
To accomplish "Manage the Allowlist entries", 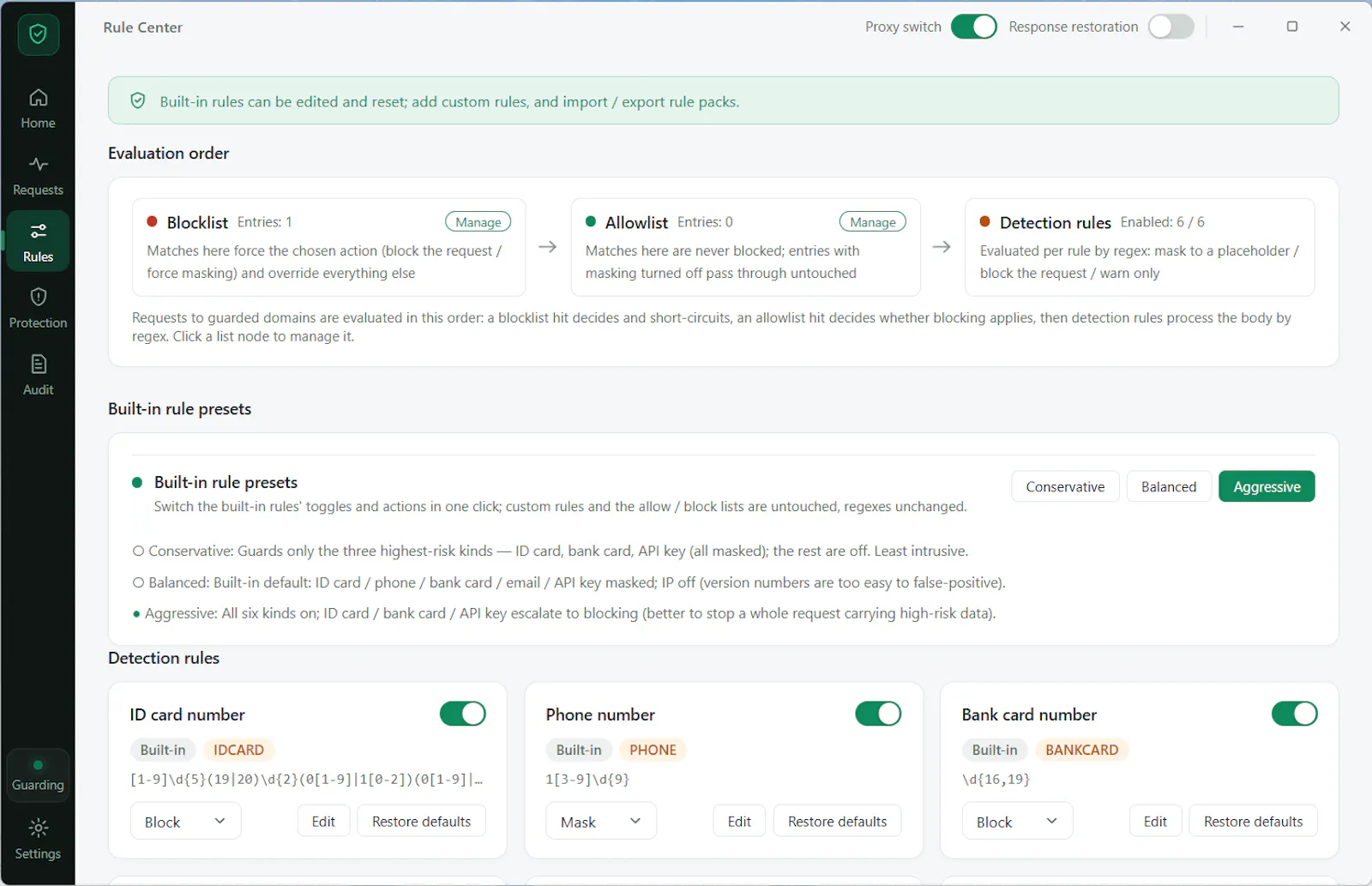I will [x=873, y=222].
